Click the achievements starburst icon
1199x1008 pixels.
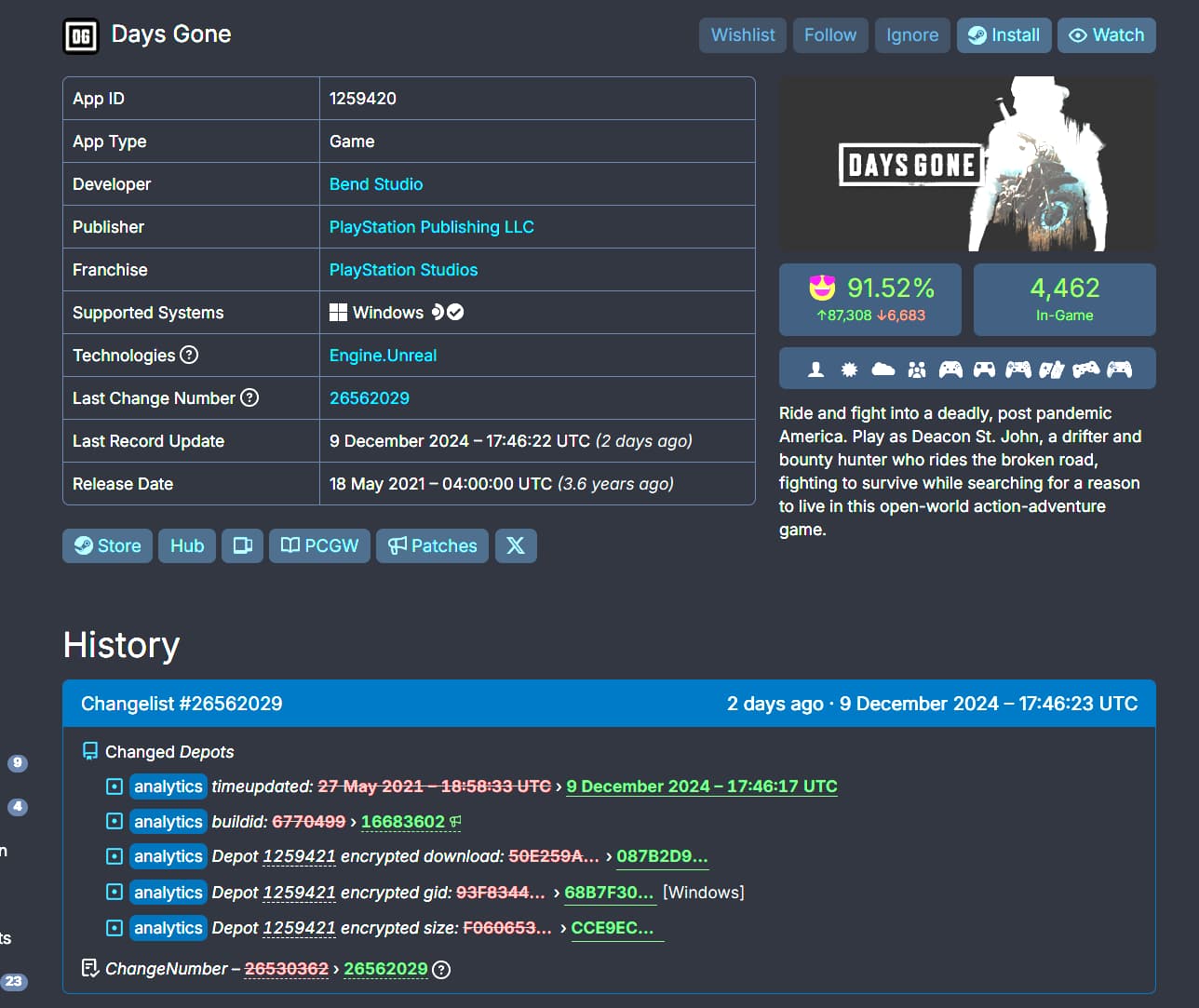coord(849,370)
